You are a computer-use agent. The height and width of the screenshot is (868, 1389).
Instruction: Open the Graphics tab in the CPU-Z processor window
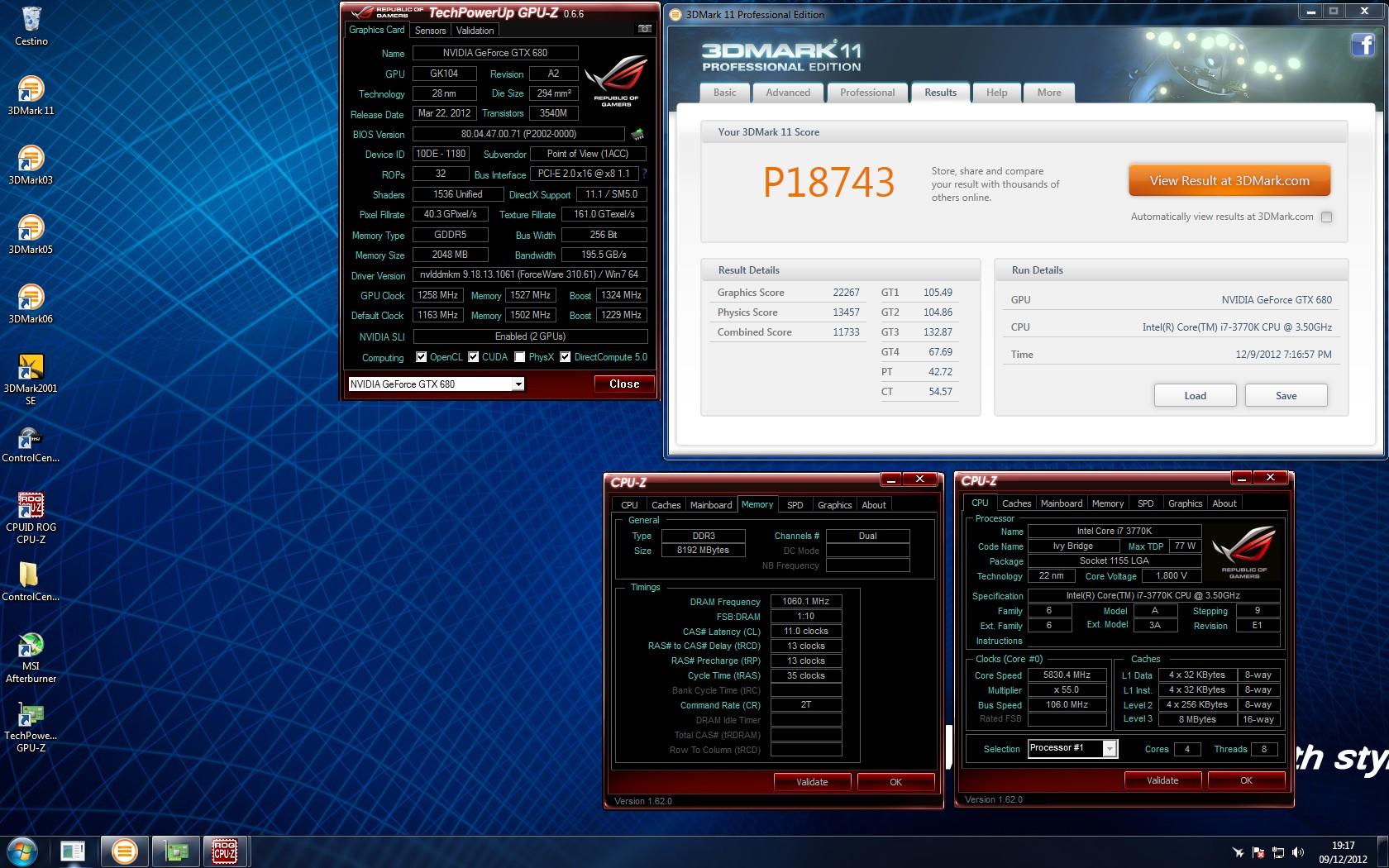pos(1185,503)
